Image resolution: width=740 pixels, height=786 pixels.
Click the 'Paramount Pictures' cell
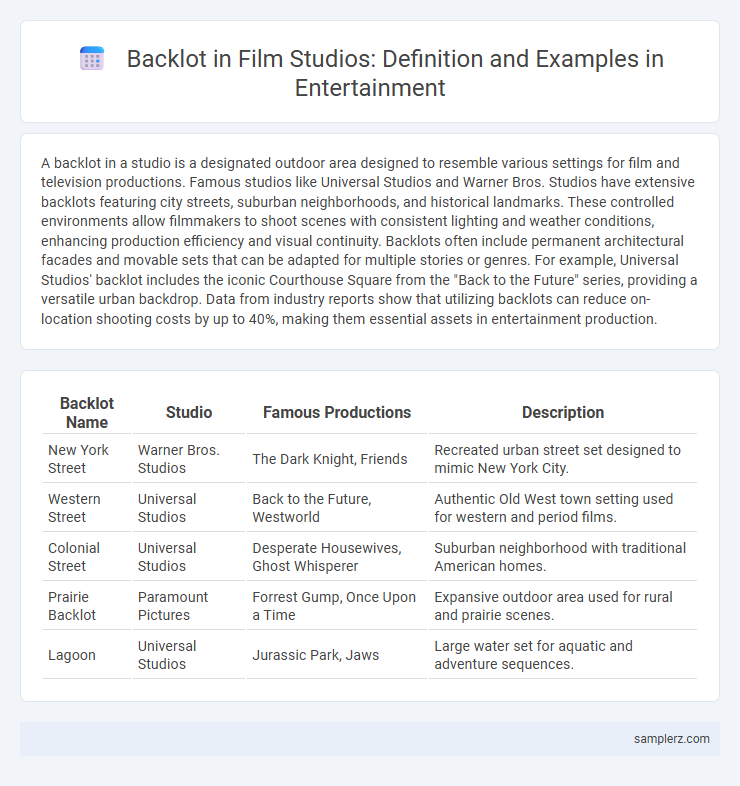(189, 607)
